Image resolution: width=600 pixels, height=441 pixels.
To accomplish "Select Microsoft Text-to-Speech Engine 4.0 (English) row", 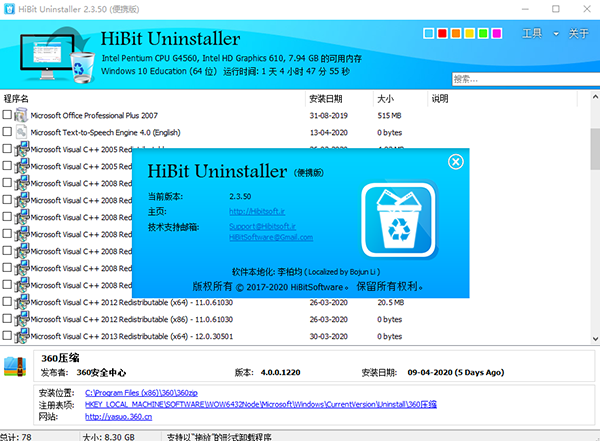I will click(295, 132).
